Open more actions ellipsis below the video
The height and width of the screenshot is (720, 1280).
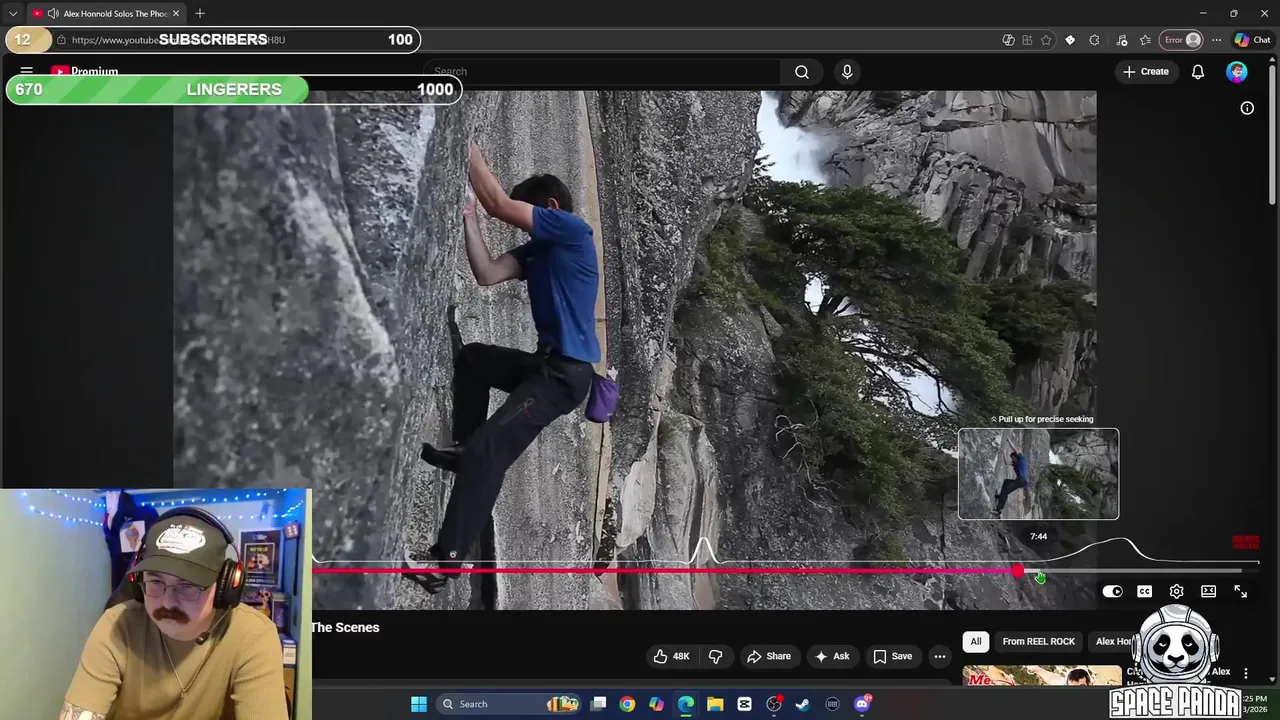click(x=939, y=656)
